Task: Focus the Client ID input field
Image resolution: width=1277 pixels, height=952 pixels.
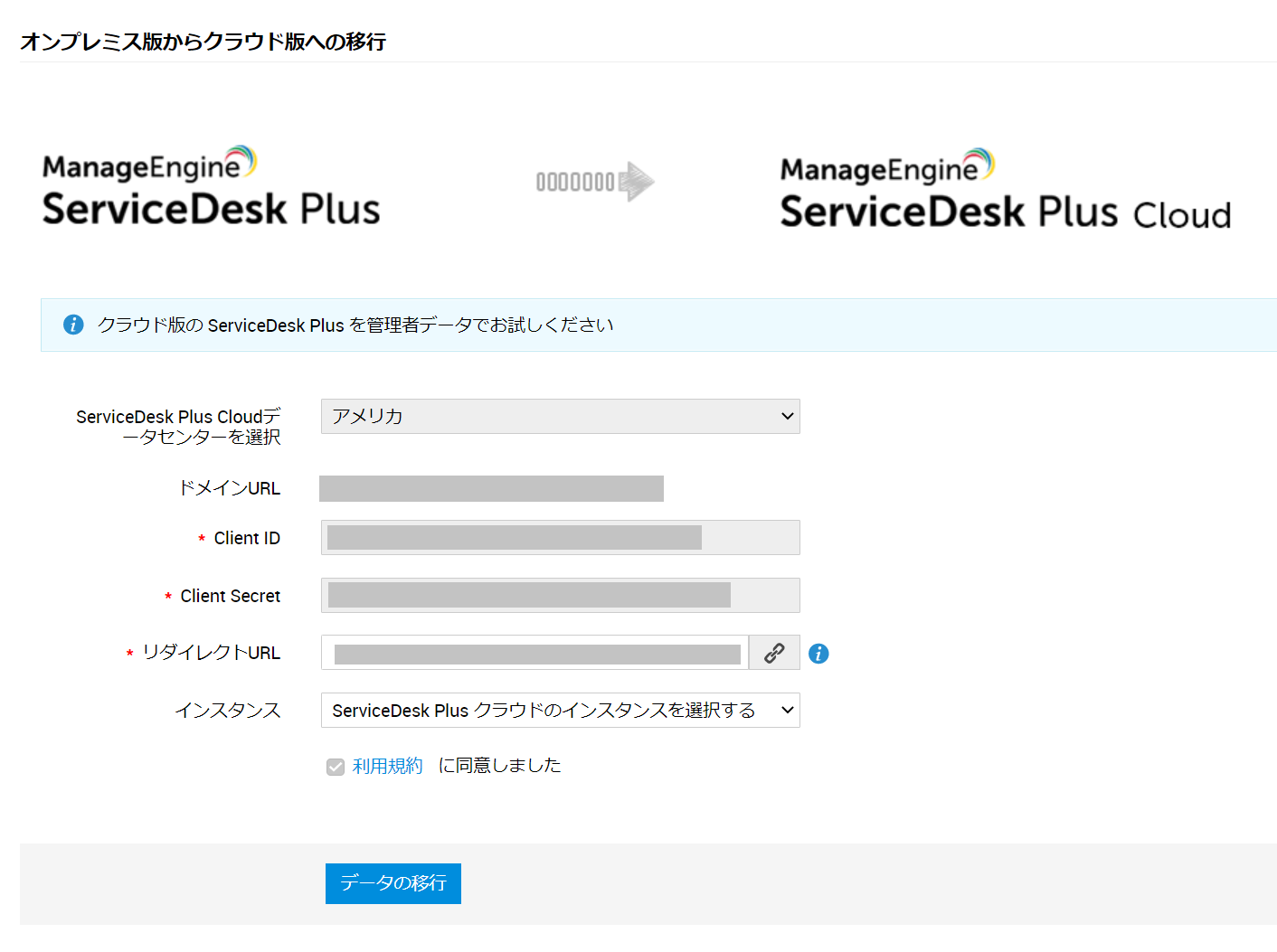Action: coord(560,538)
